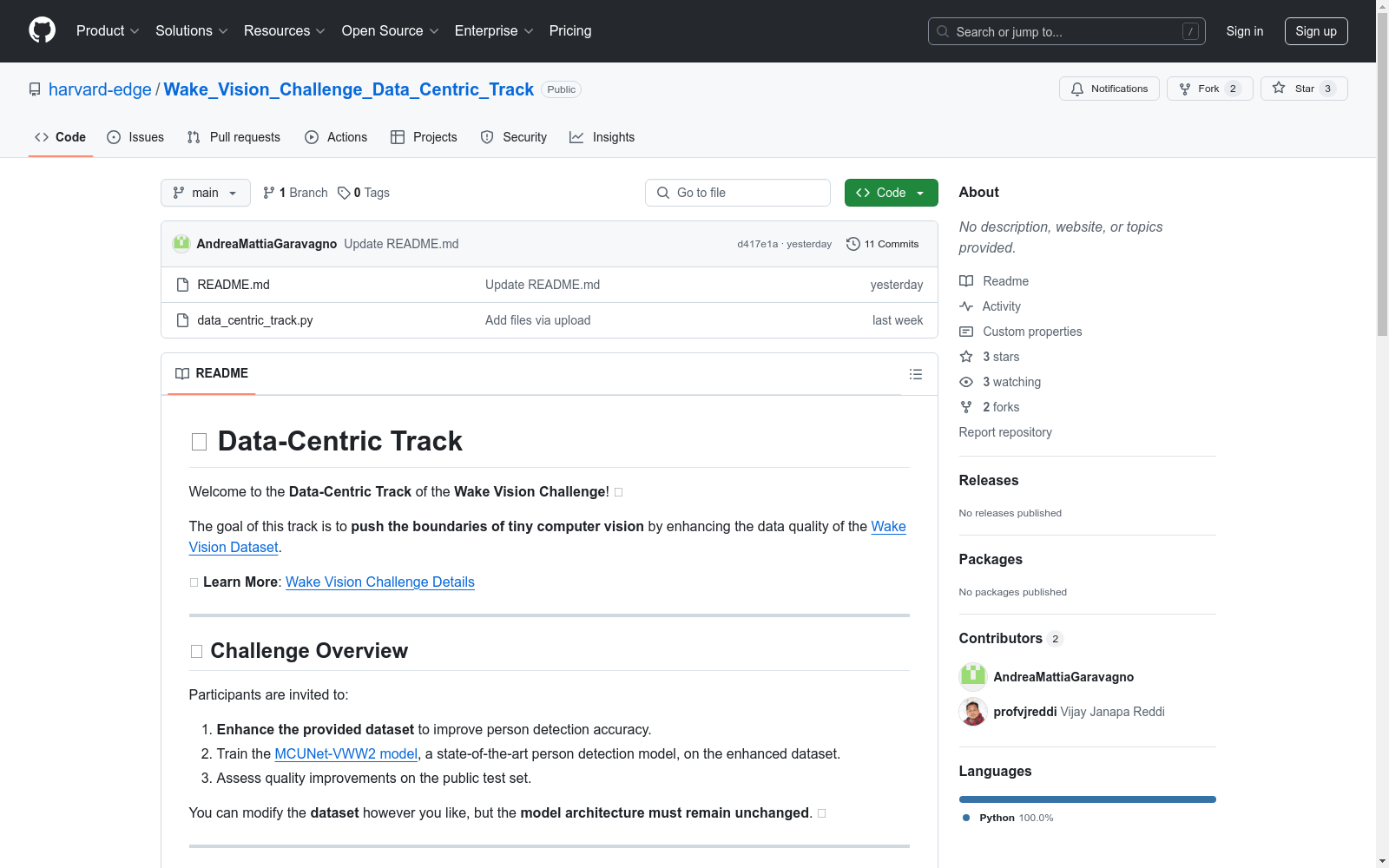Click the profvjreddi contributor avatar

[973, 712]
